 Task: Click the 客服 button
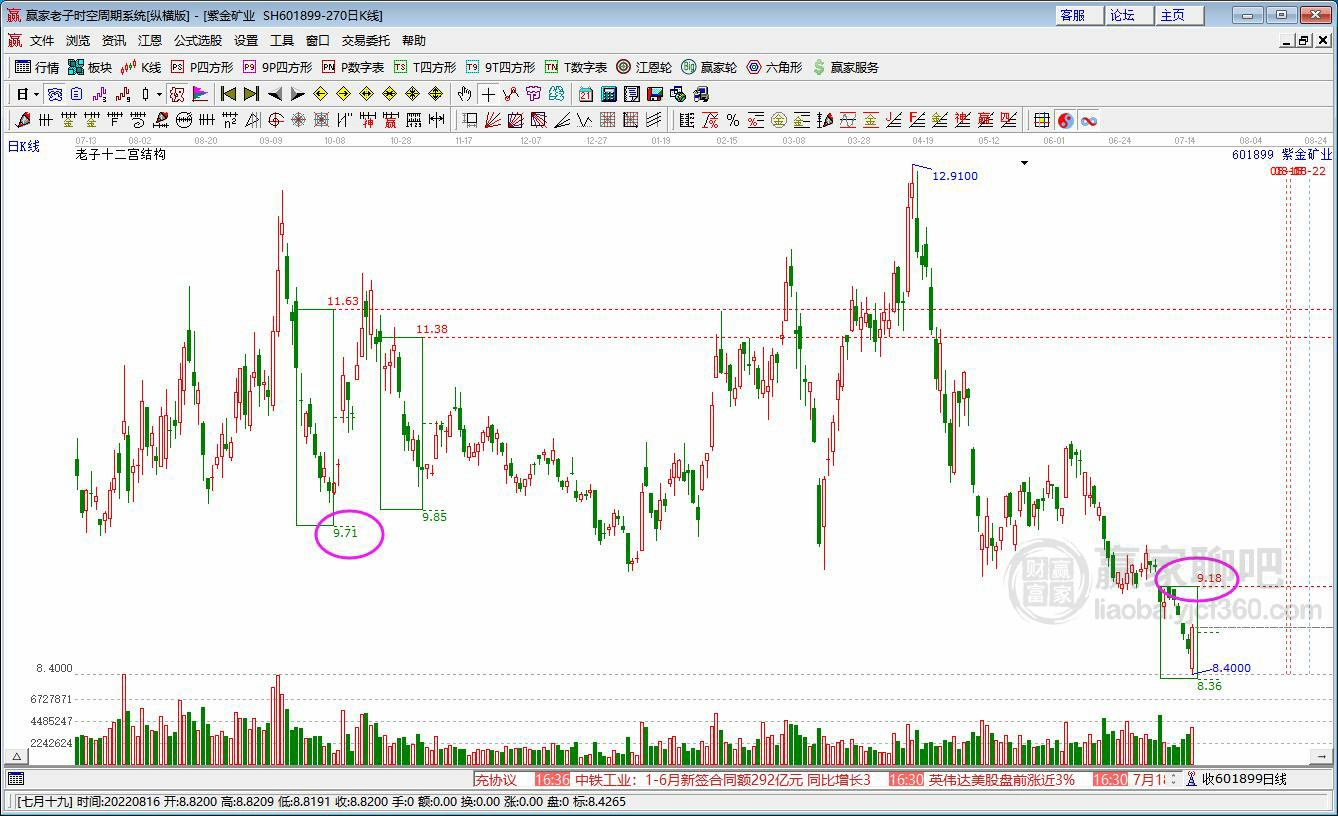click(1075, 15)
